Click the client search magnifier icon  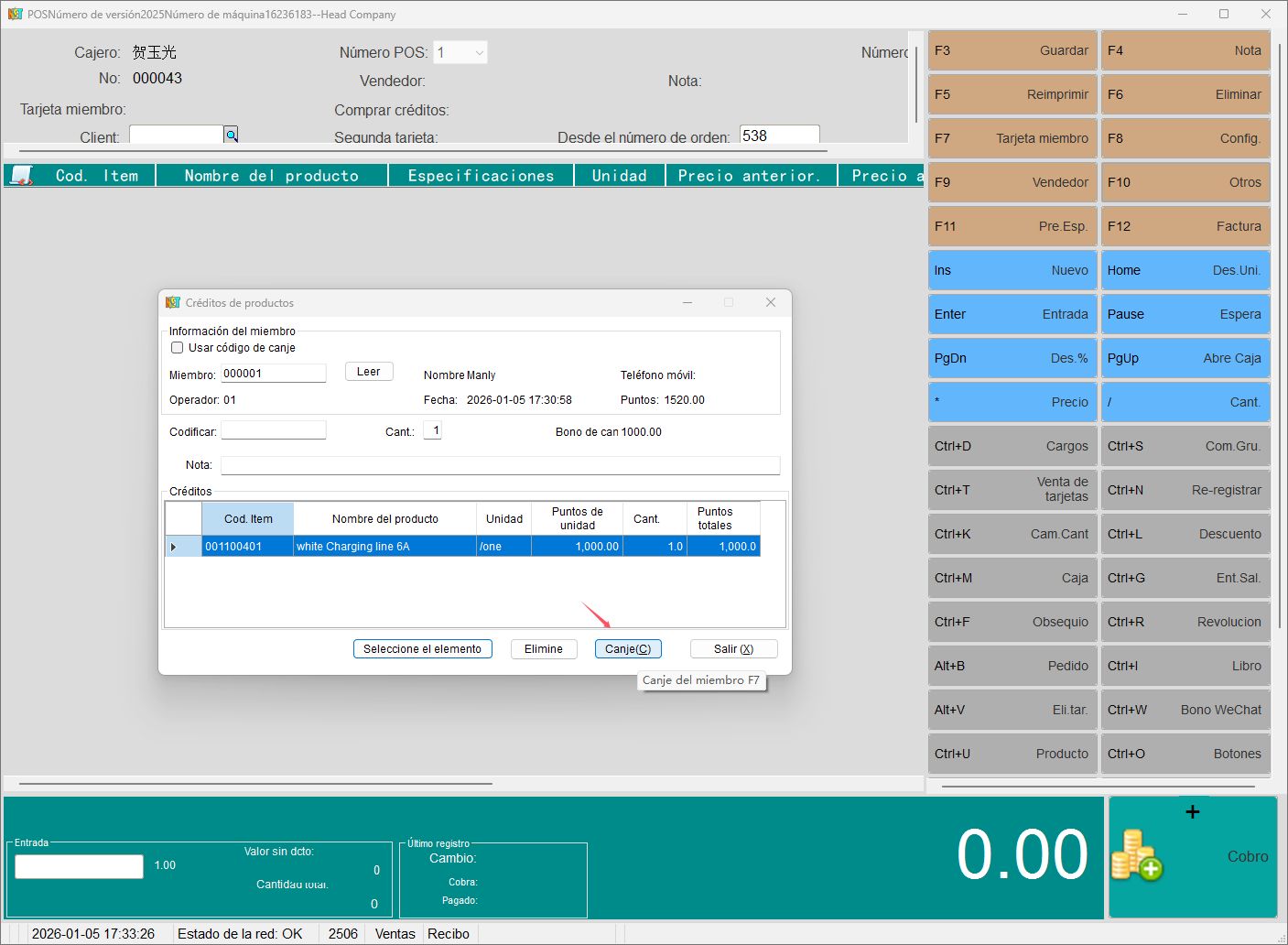232,136
